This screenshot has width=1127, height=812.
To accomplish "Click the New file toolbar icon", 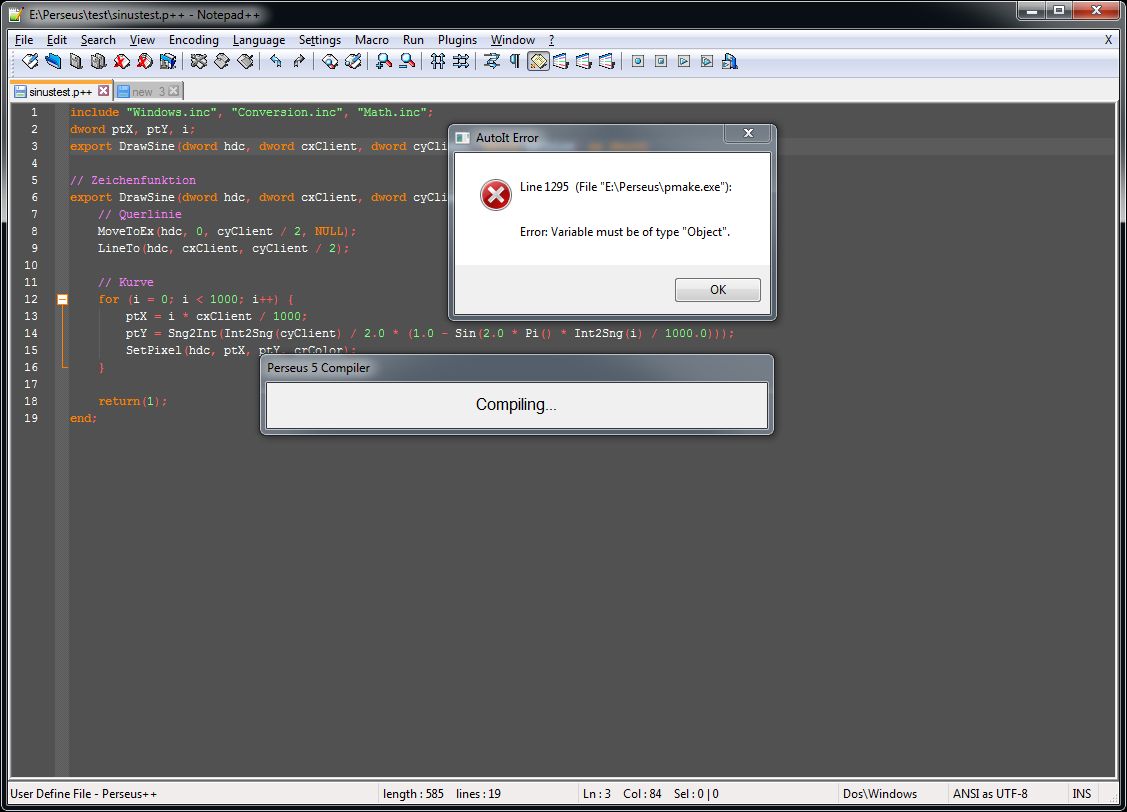I will click(x=30, y=62).
